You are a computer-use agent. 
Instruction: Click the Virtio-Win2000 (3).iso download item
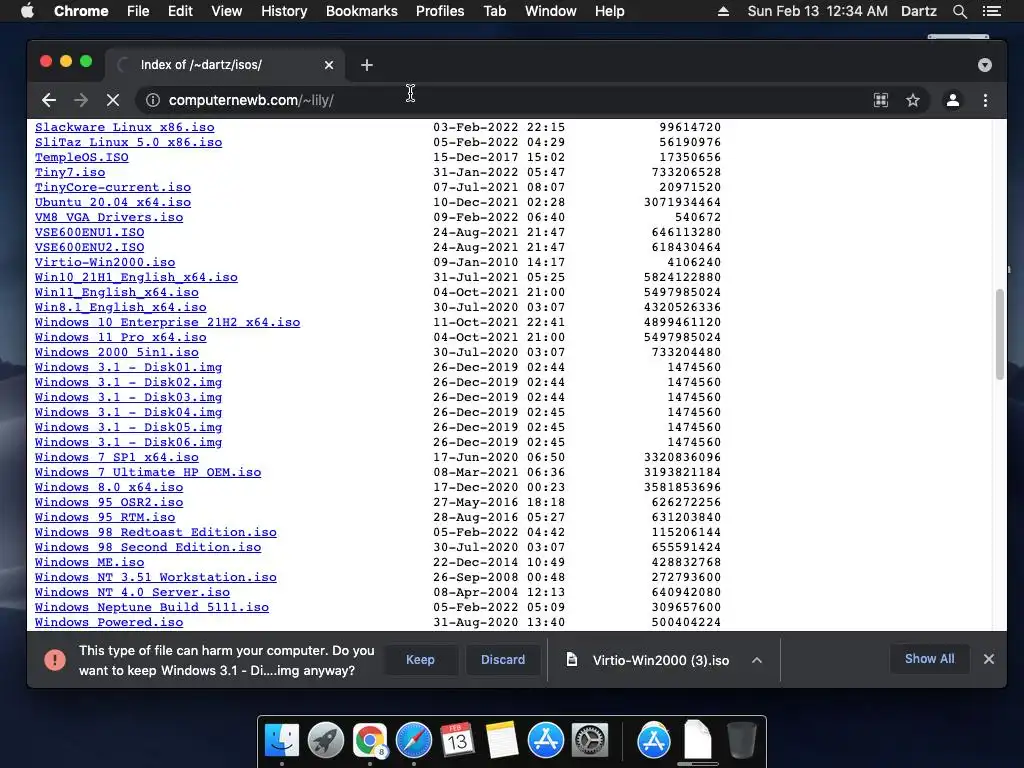tap(661, 660)
